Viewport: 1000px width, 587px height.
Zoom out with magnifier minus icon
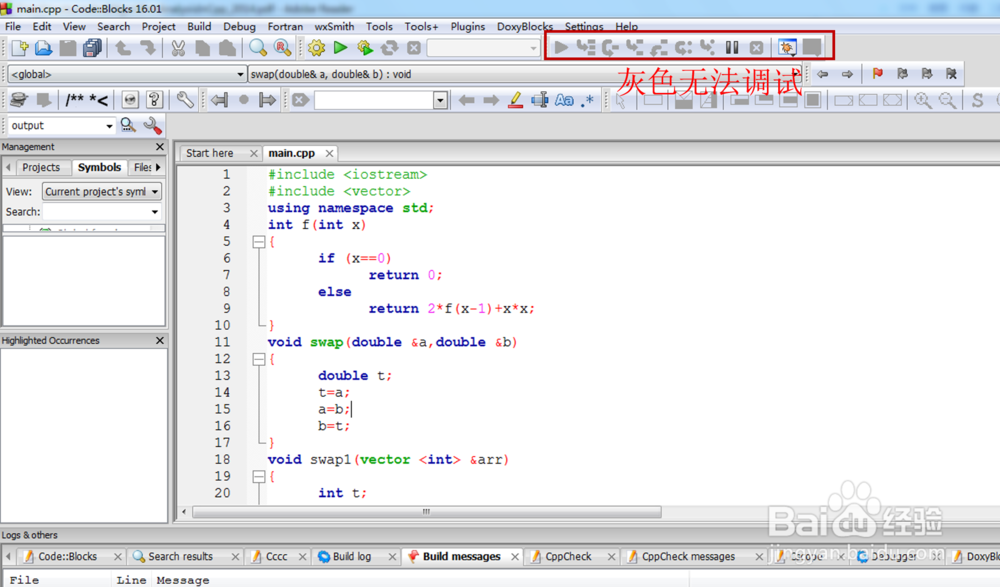pos(947,100)
